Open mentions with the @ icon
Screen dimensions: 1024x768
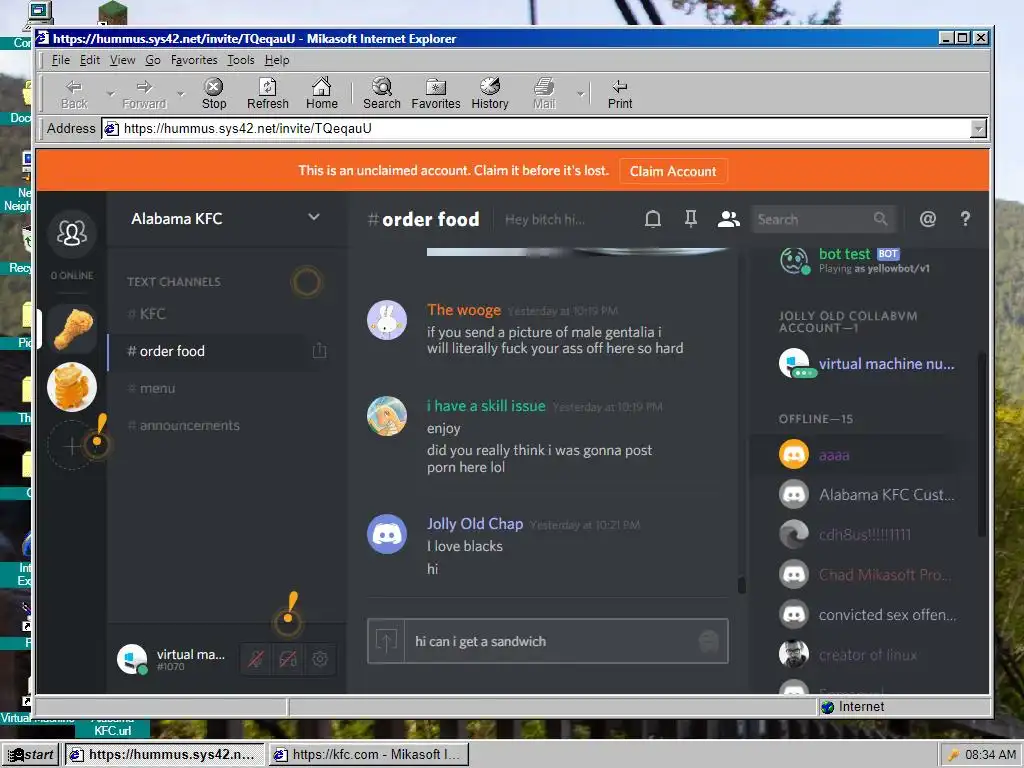click(927, 219)
